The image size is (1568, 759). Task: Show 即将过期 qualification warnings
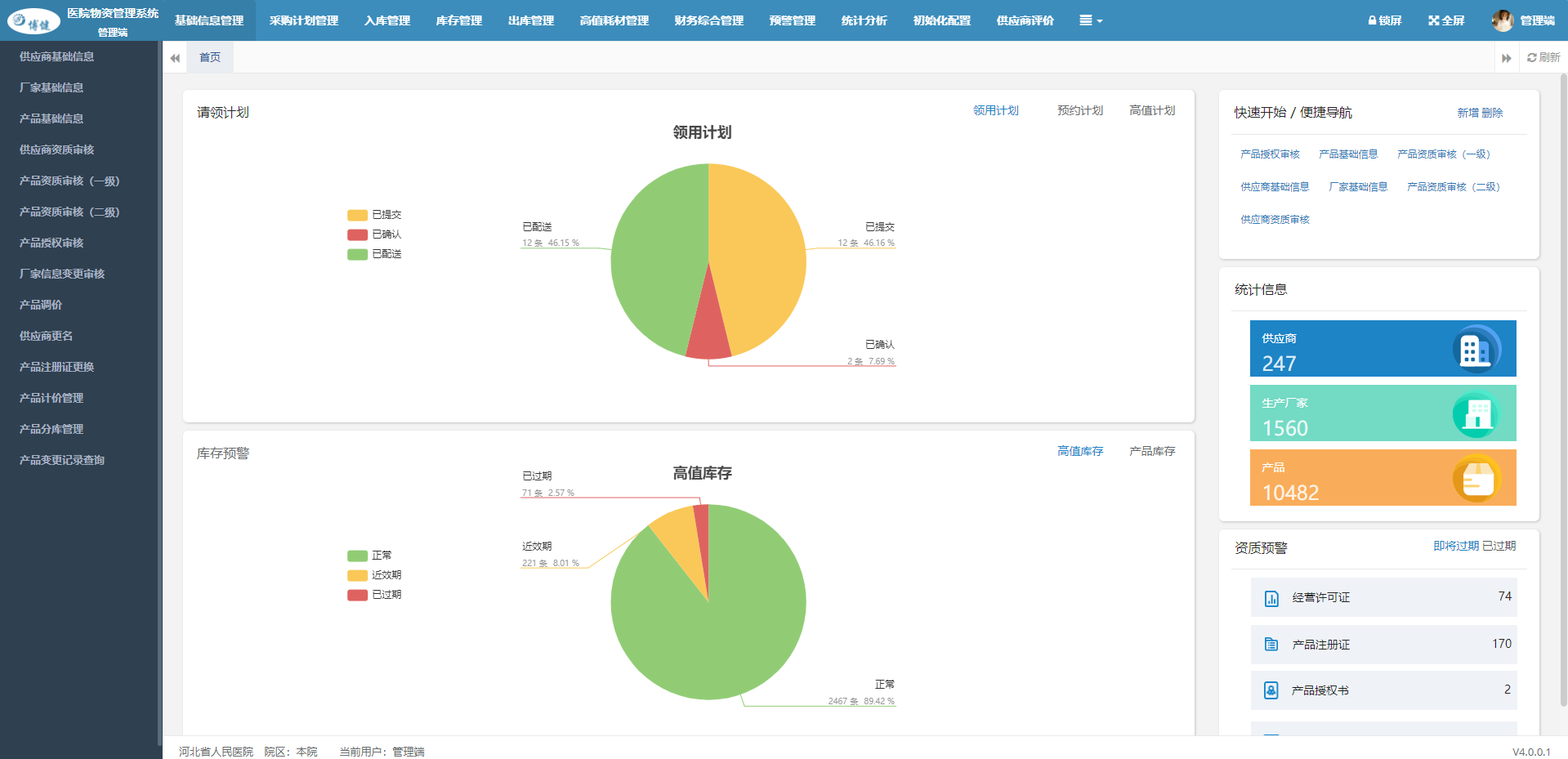(1456, 546)
